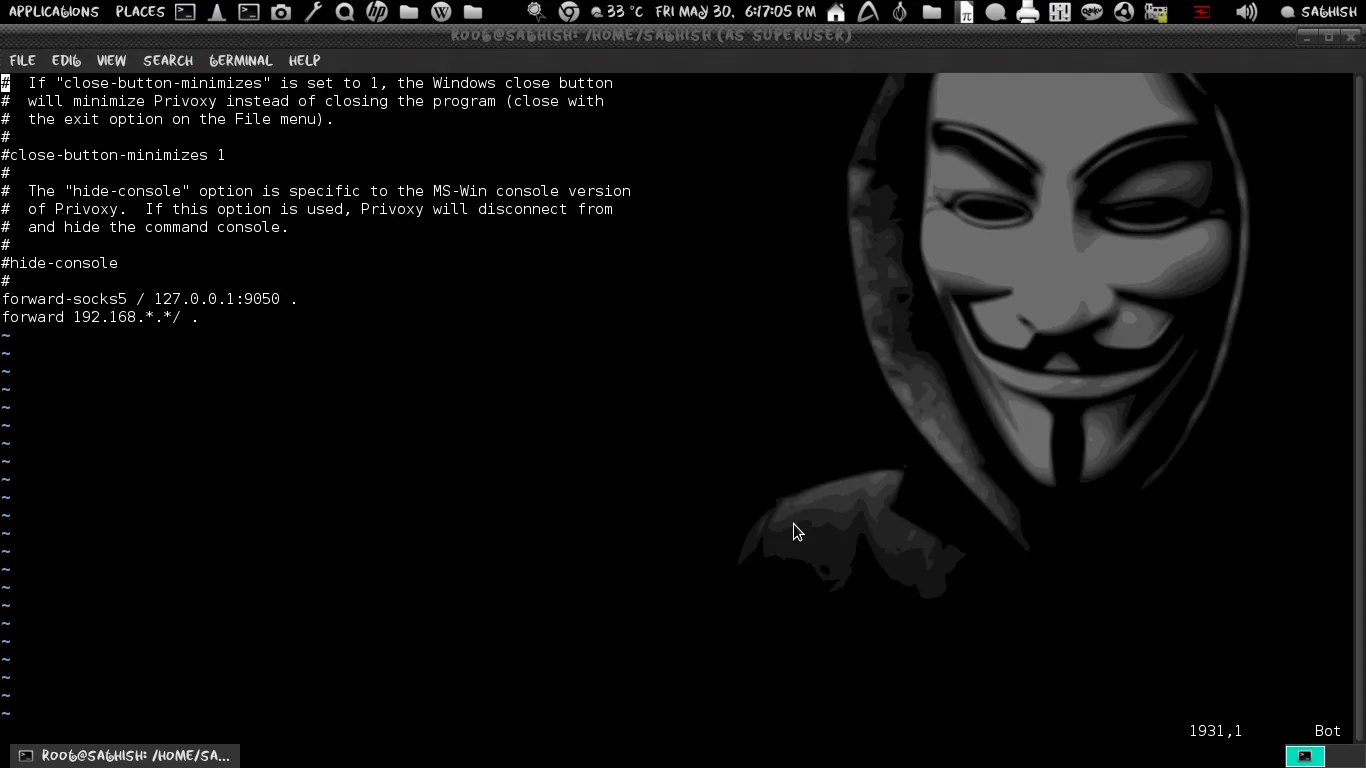
Task: Launch the camera screenshot tool
Action: [281, 12]
